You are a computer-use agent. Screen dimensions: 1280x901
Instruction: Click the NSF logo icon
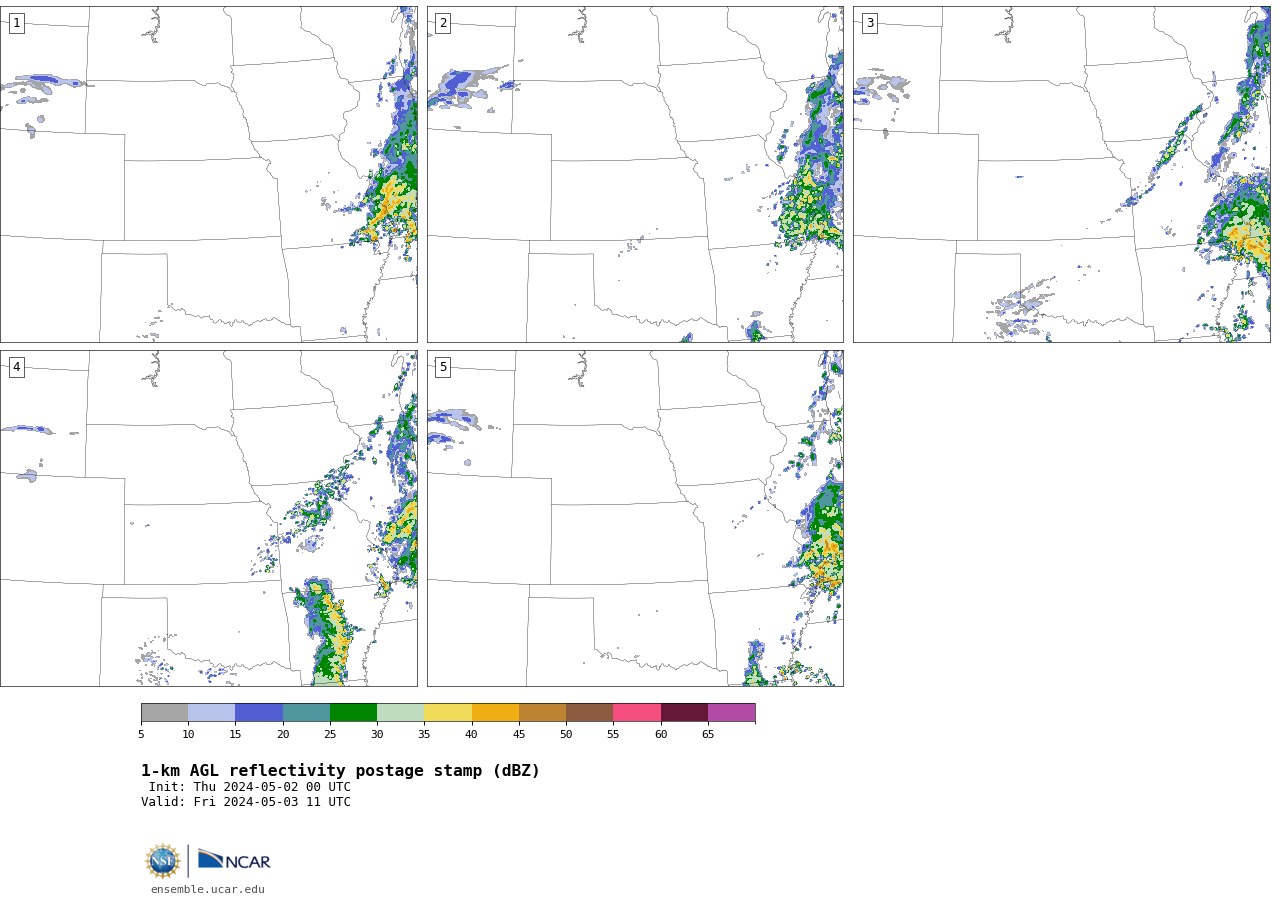click(x=163, y=861)
